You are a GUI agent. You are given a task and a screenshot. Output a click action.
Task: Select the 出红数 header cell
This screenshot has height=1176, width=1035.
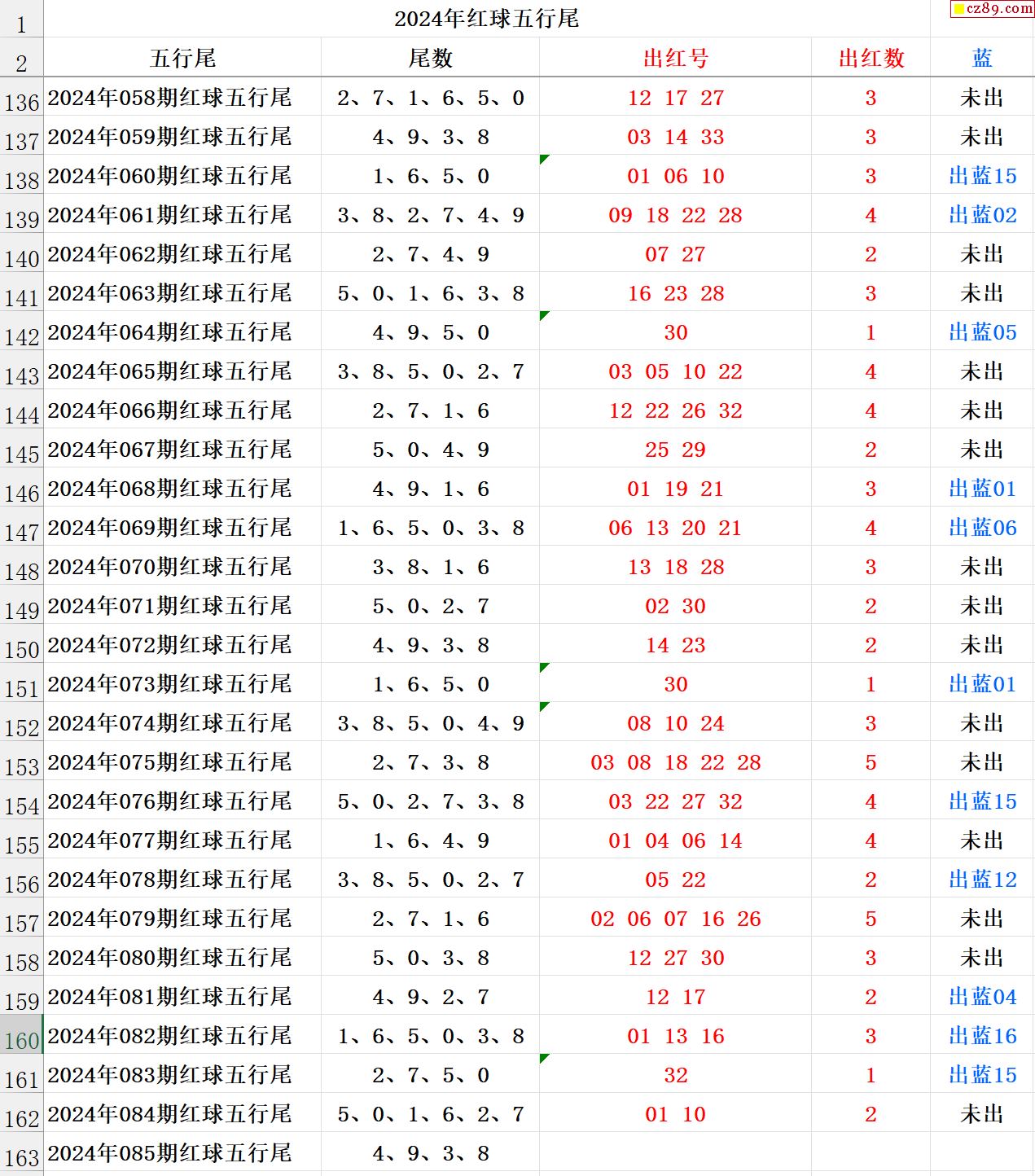coord(871,58)
